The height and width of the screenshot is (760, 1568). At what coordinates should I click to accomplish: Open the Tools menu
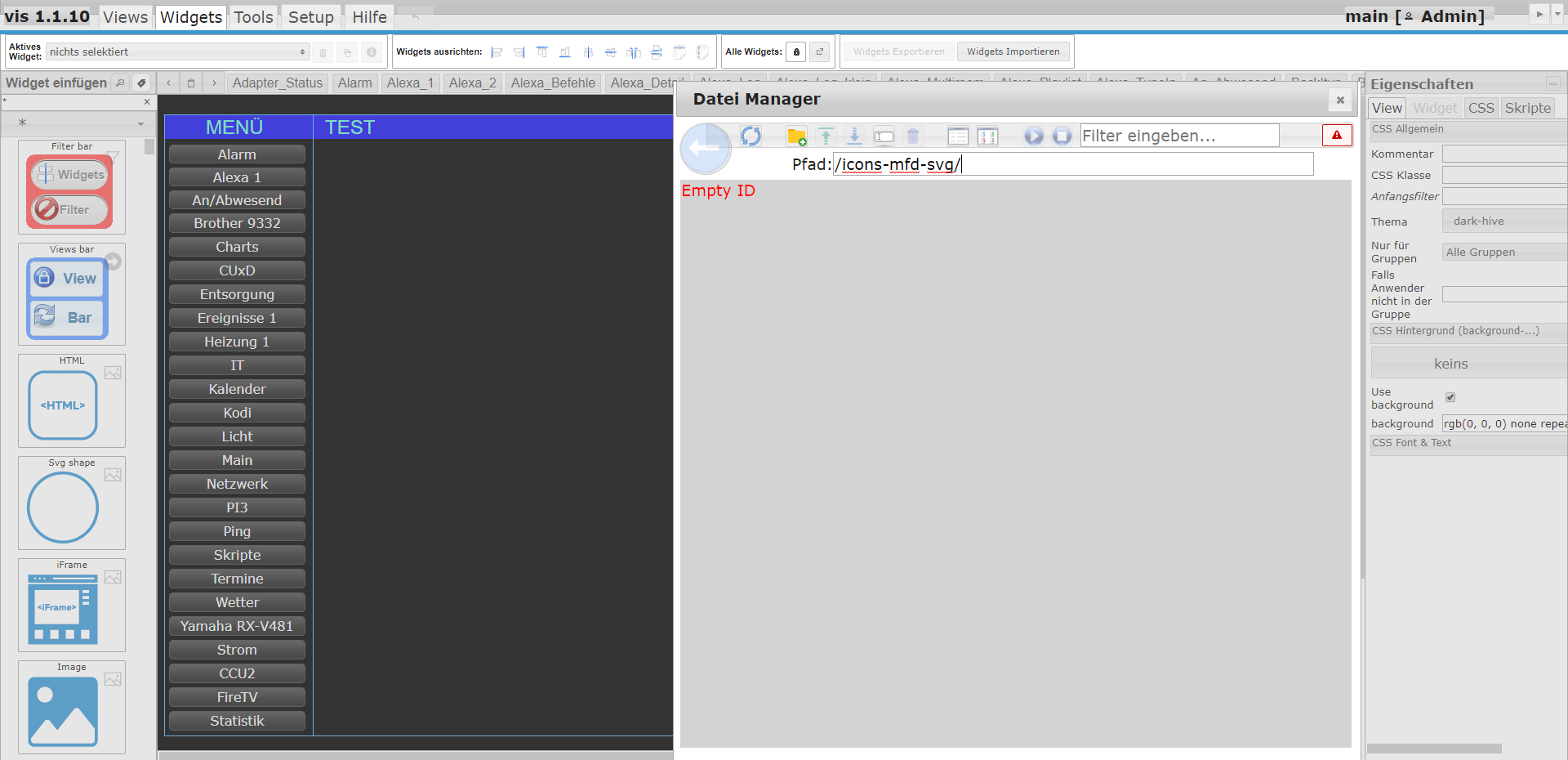(x=253, y=17)
